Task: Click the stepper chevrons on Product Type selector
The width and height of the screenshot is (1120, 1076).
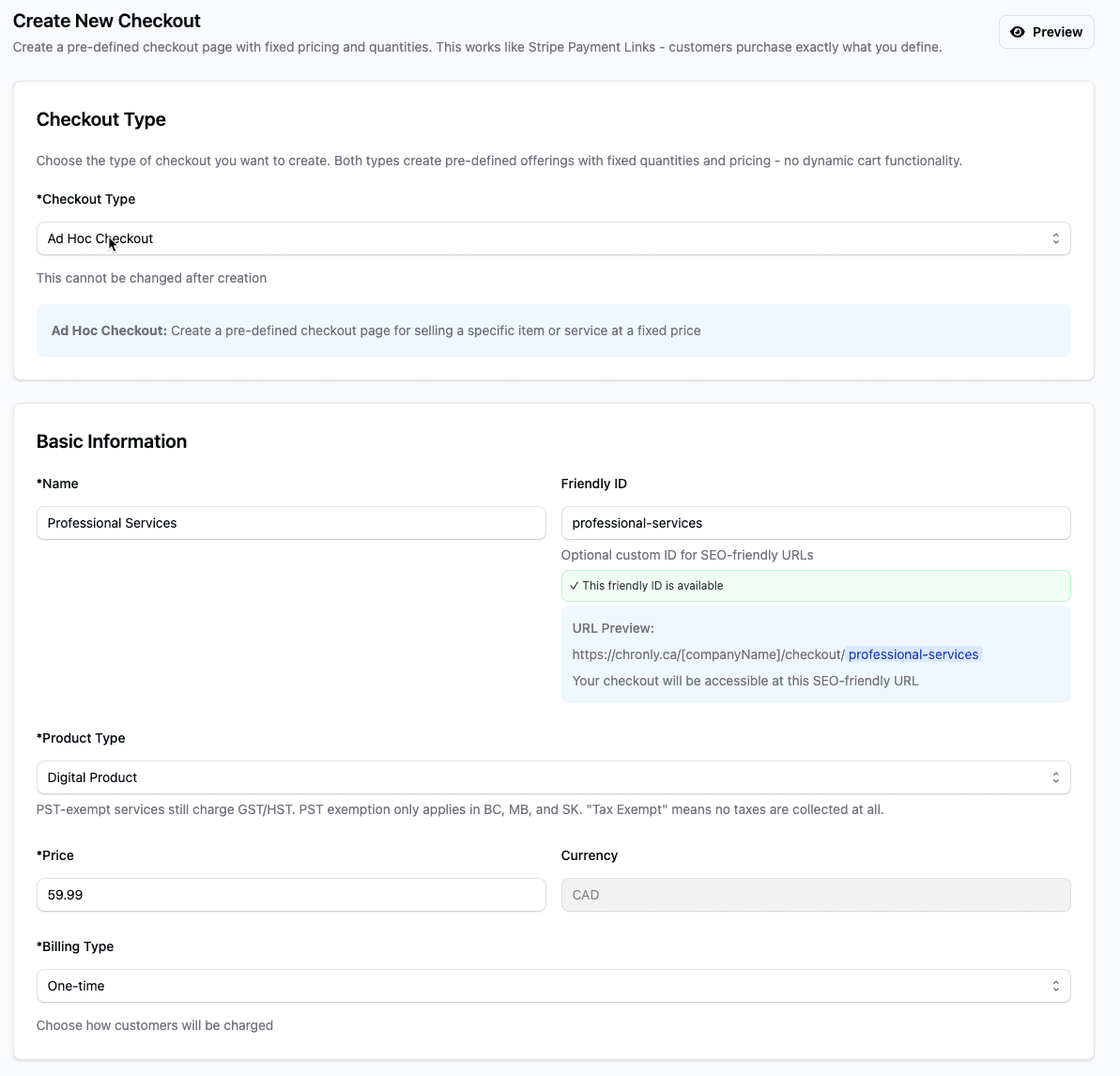Action: pos(1055,777)
